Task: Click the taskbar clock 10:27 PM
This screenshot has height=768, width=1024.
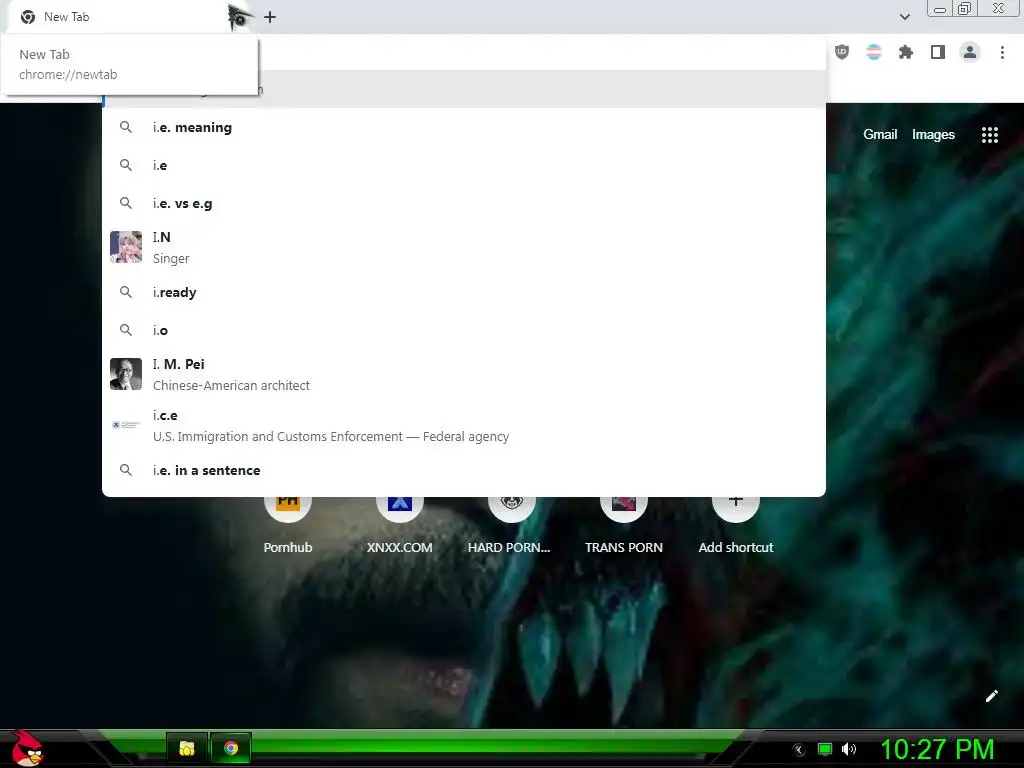Action: click(937, 749)
